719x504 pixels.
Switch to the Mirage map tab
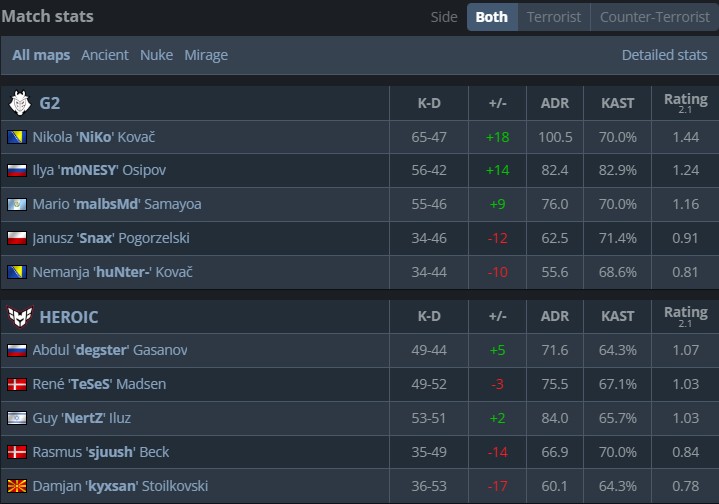pos(206,55)
